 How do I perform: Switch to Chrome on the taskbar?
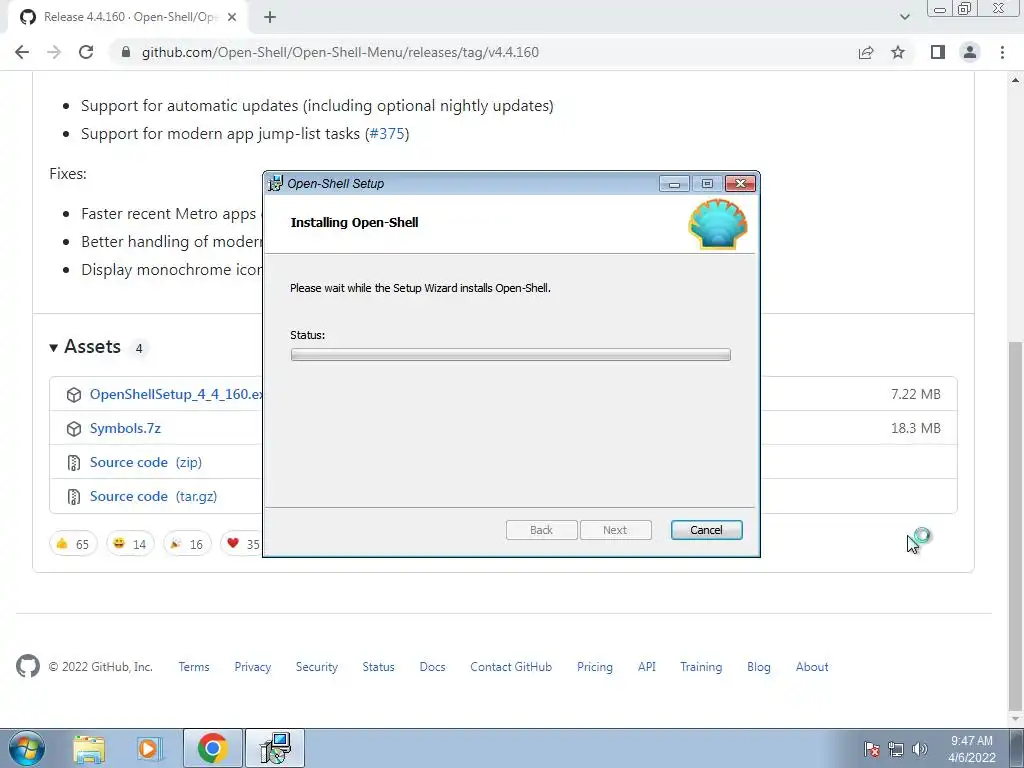click(x=212, y=749)
